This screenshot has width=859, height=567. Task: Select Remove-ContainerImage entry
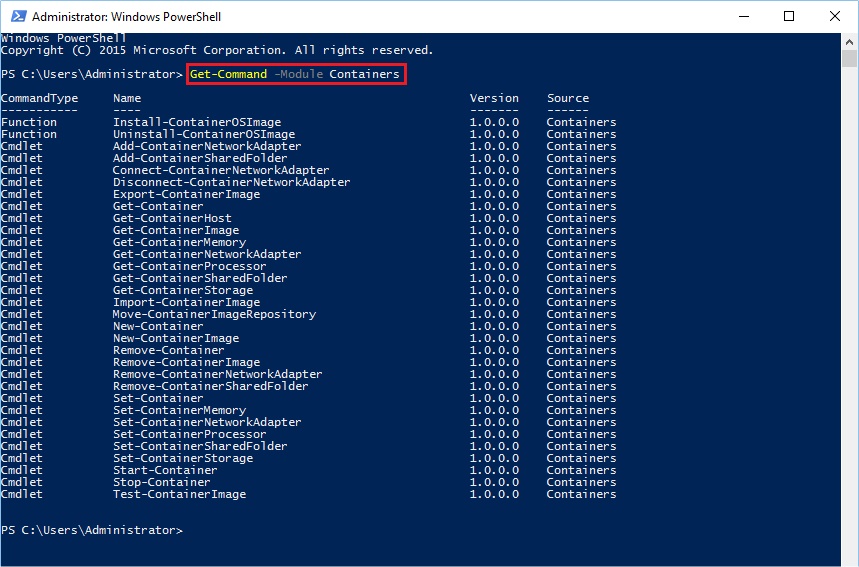click(x=186, y=362)
